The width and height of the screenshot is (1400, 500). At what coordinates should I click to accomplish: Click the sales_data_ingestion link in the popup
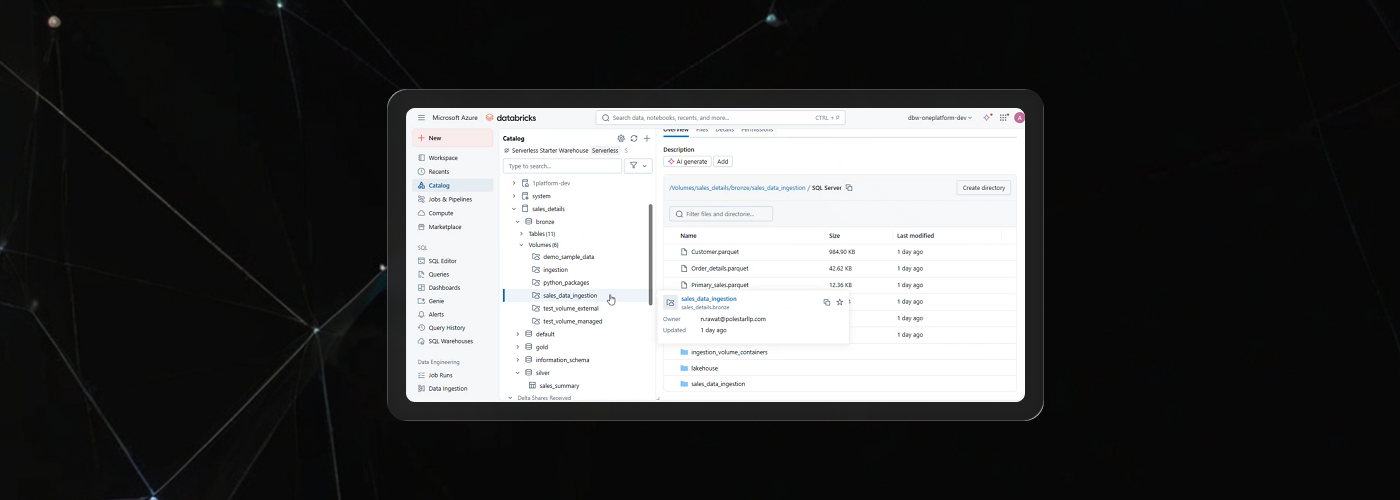point(709,299)
